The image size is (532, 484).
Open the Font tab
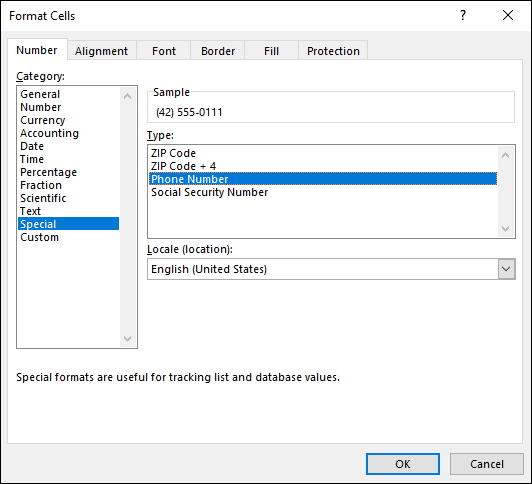tap(164, 51)
